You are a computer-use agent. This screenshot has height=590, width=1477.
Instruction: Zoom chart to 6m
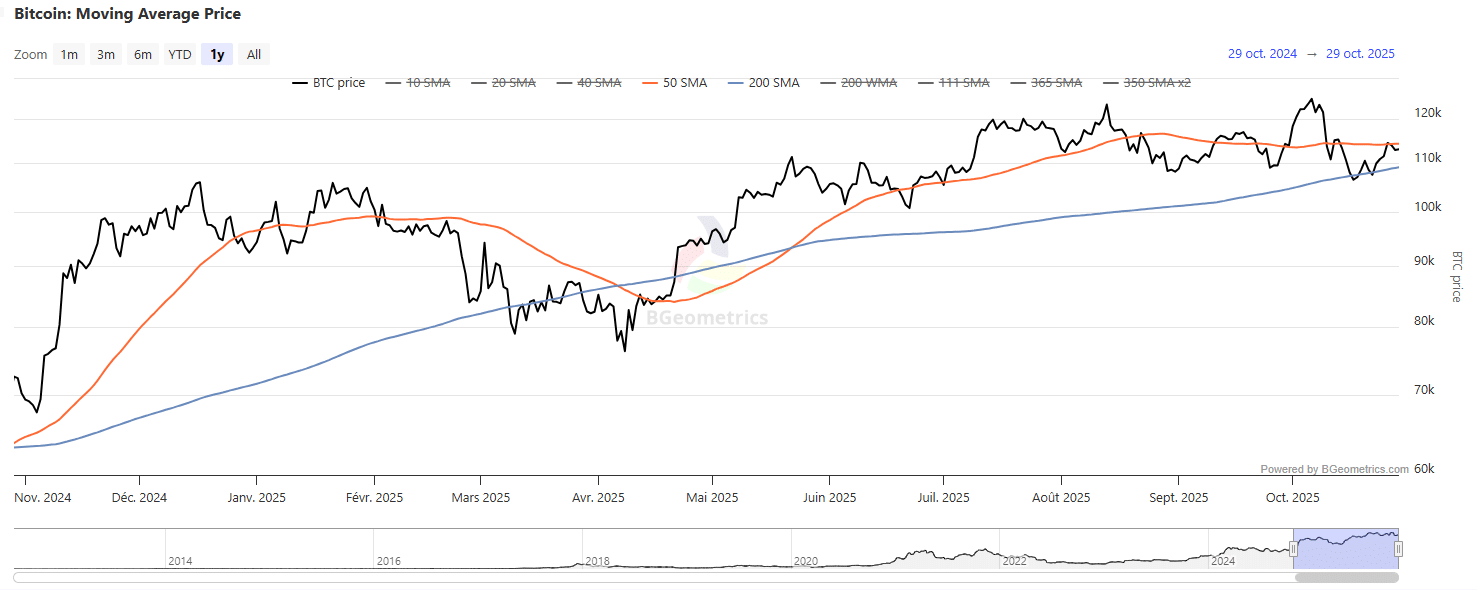click(x=143, y=55)
